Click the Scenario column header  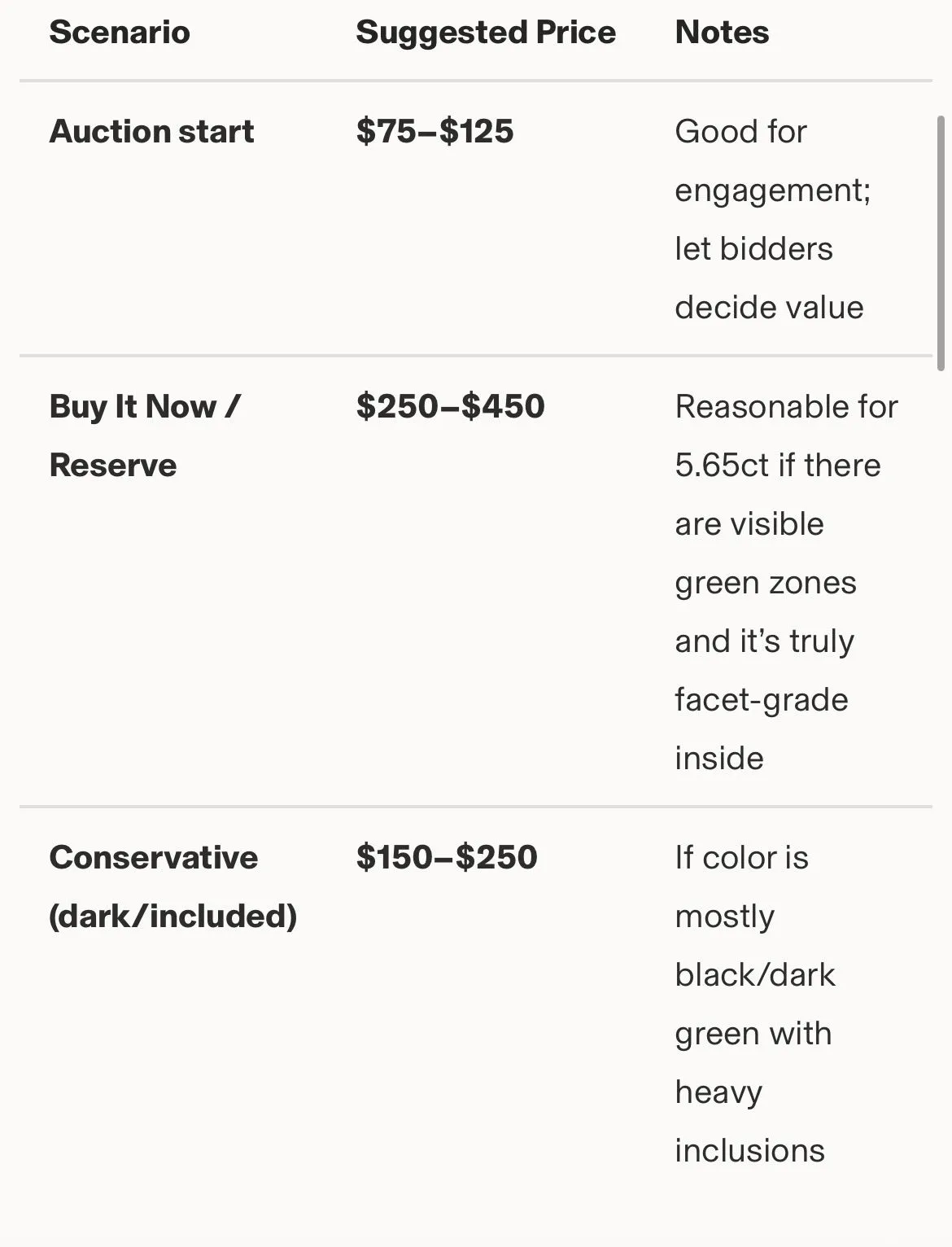120,33
